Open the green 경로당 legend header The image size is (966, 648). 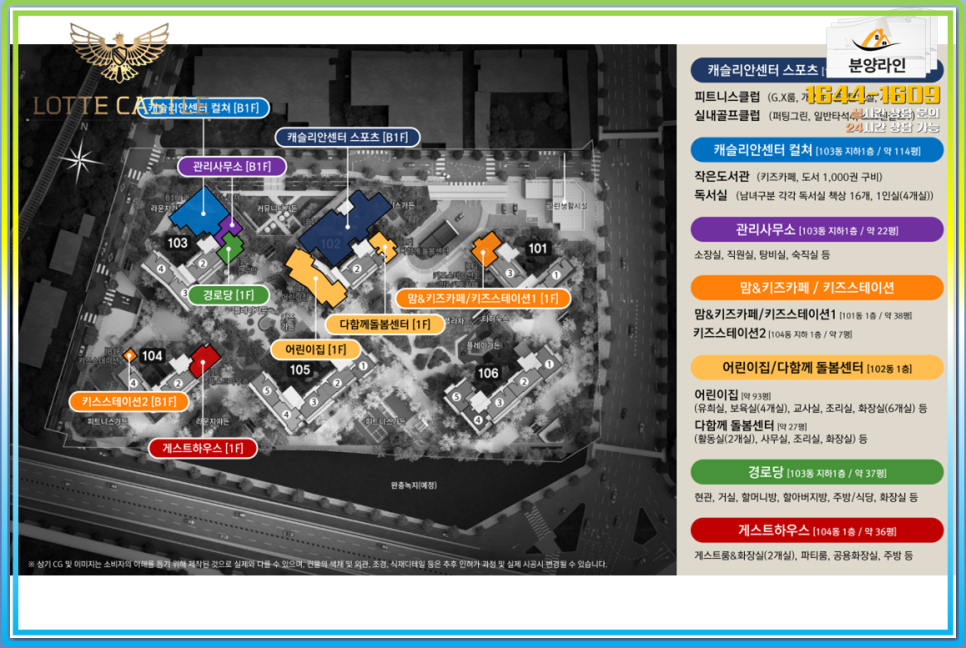pyautogui.click(x=817, y=472)
